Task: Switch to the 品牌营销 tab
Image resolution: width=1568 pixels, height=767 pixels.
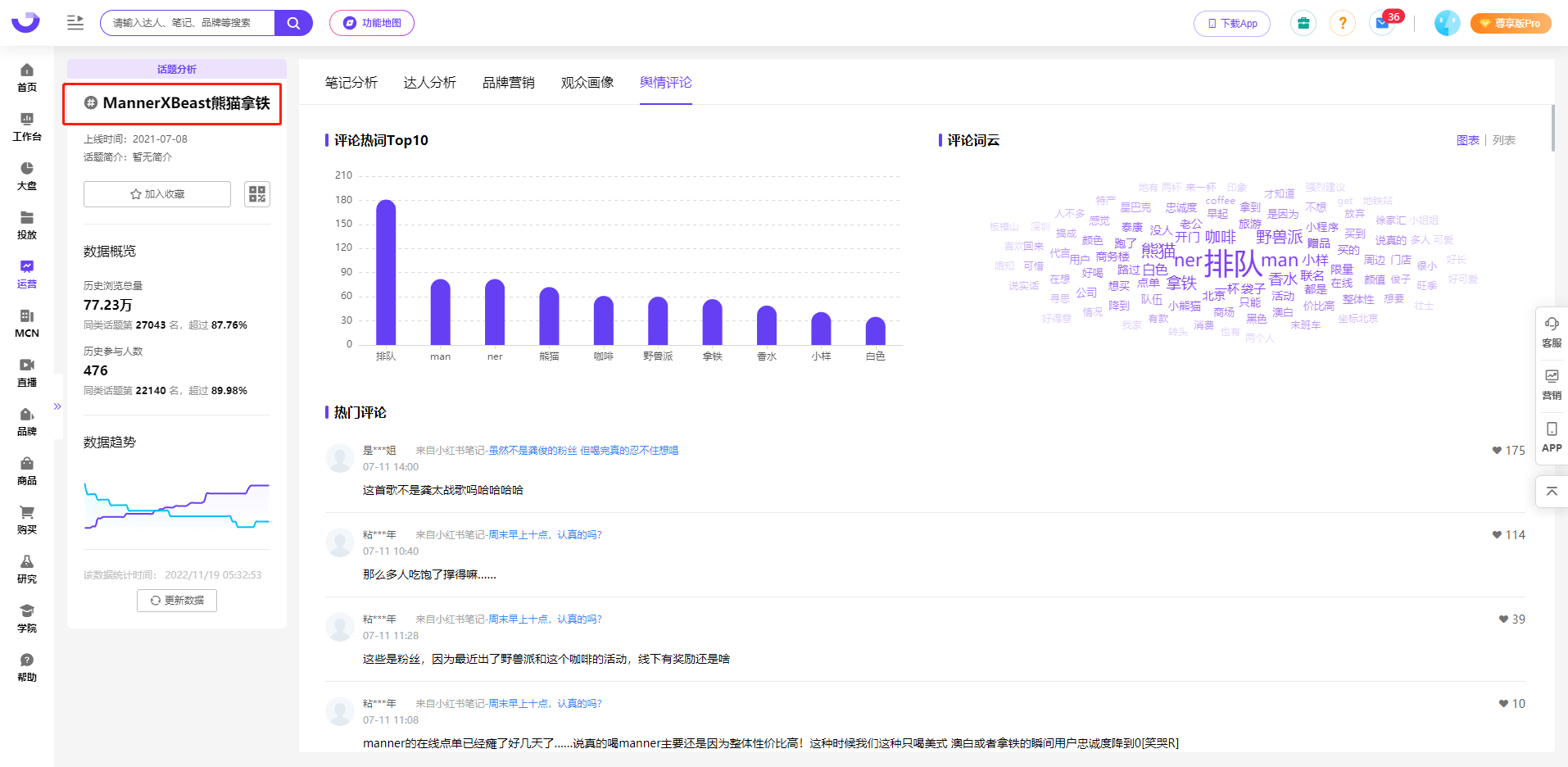Action: 509,82
